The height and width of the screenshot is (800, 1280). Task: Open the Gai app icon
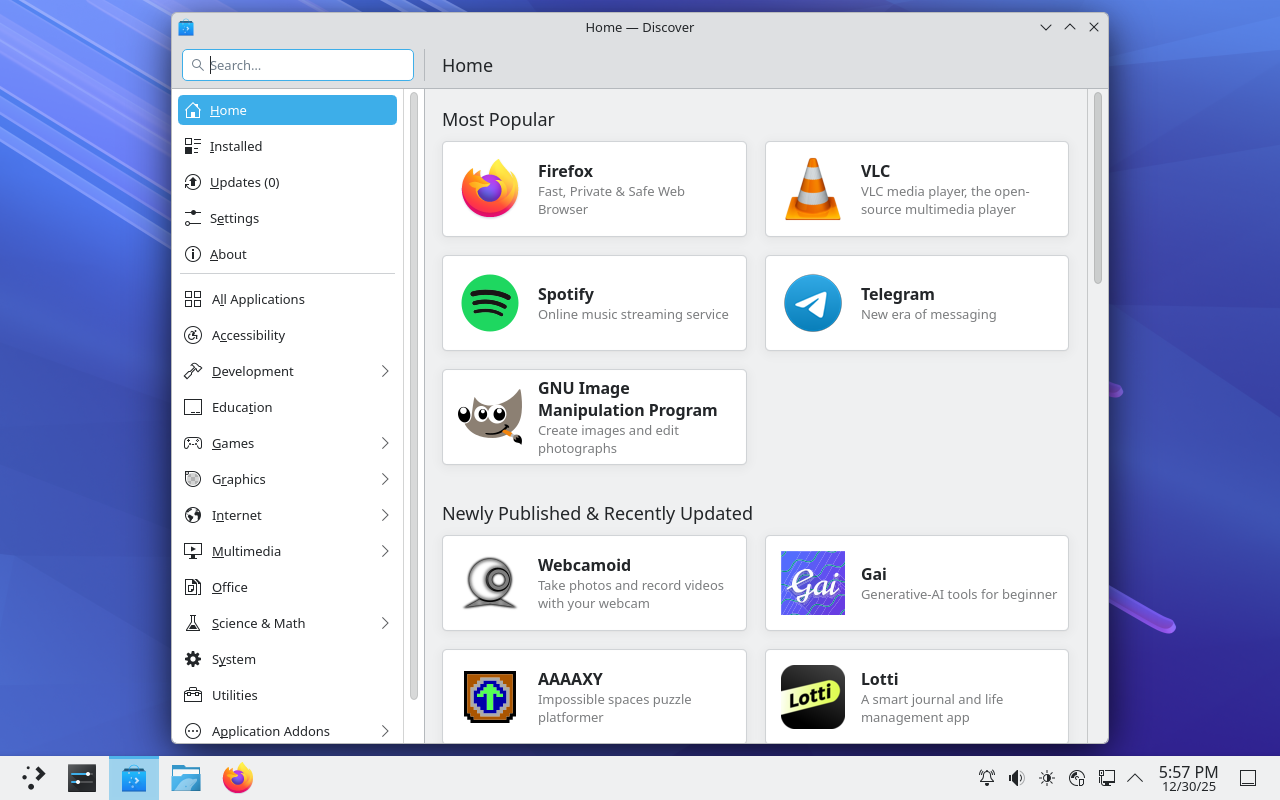(x=812, y=583)
